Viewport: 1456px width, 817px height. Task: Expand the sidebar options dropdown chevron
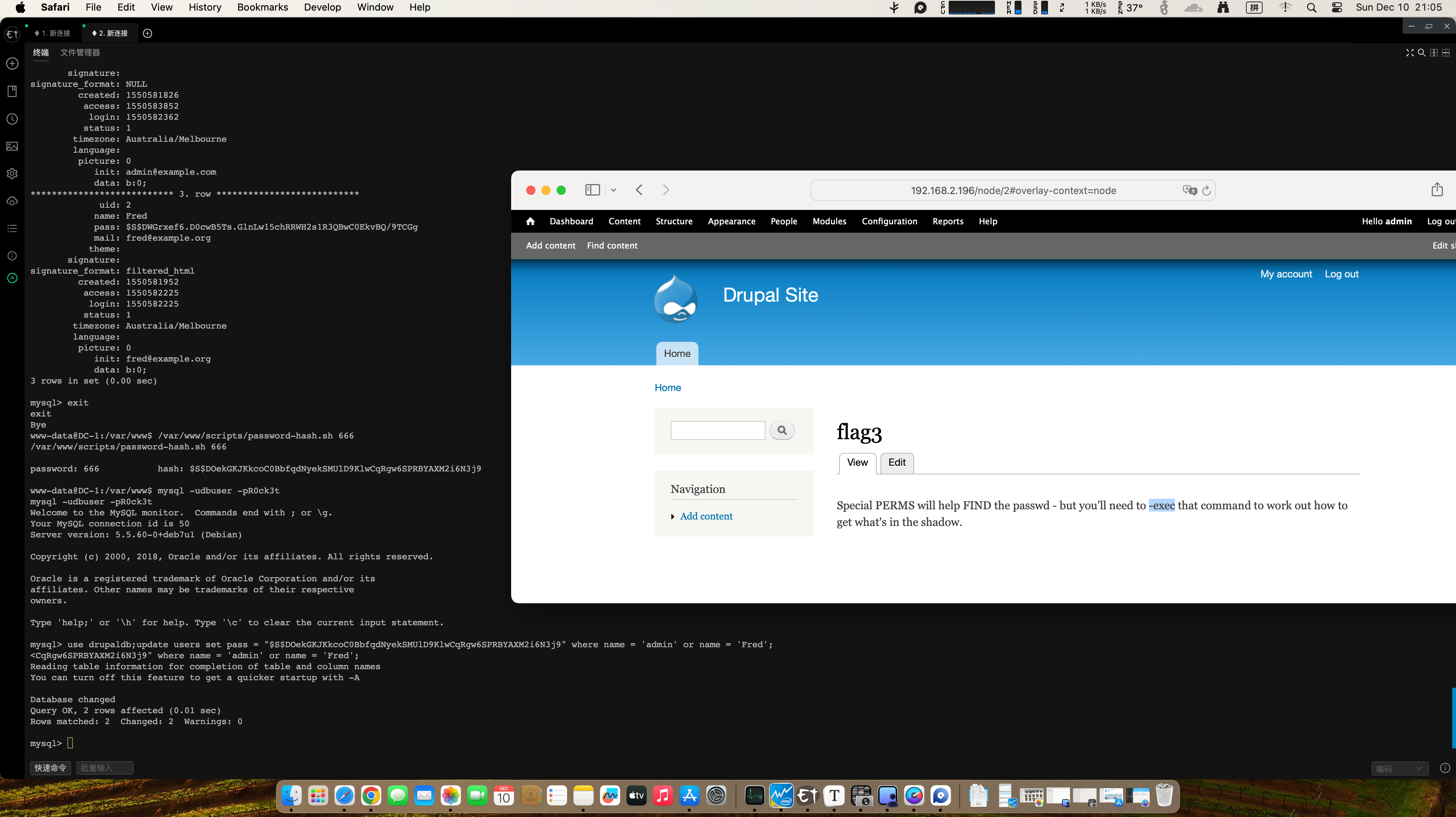[613, 190]
